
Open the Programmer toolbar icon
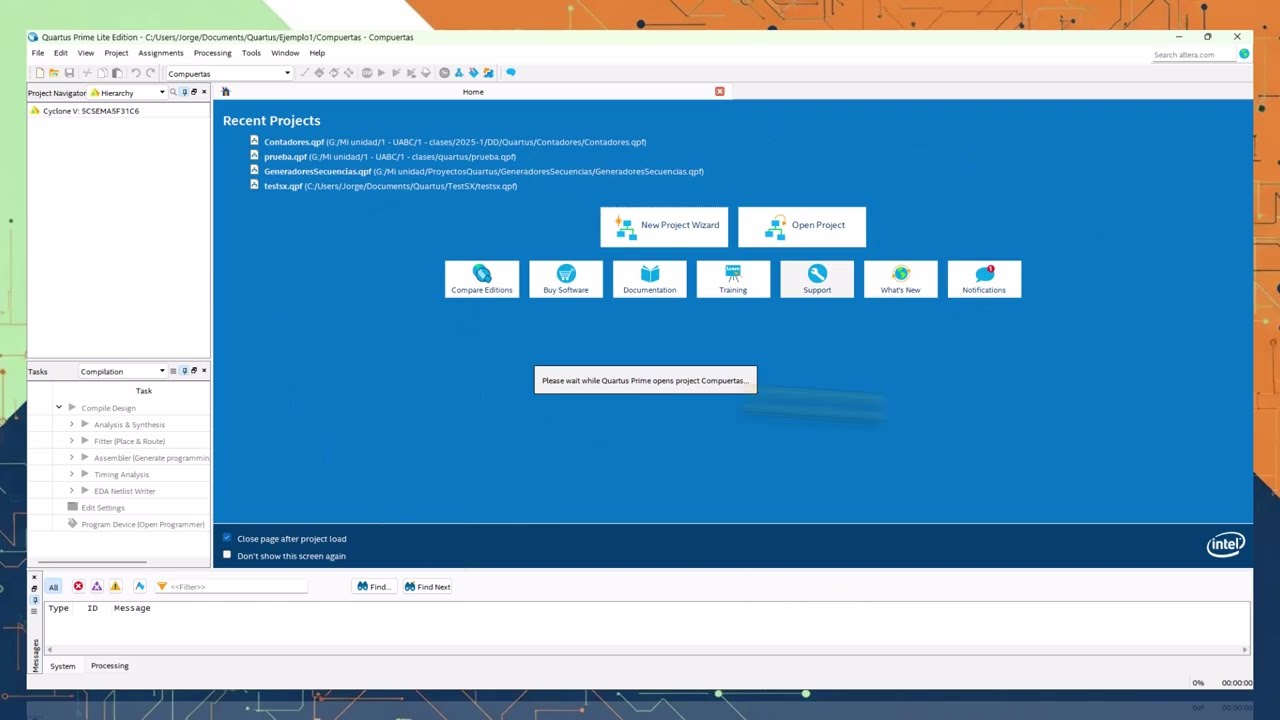click(x=473, y=73)
